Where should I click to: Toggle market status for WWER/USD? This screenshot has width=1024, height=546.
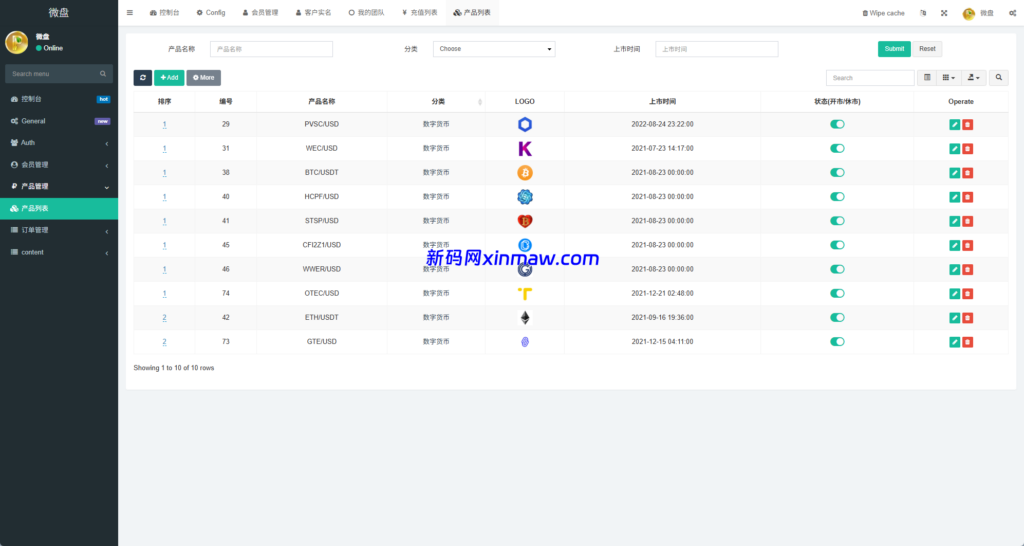[837, 269]
